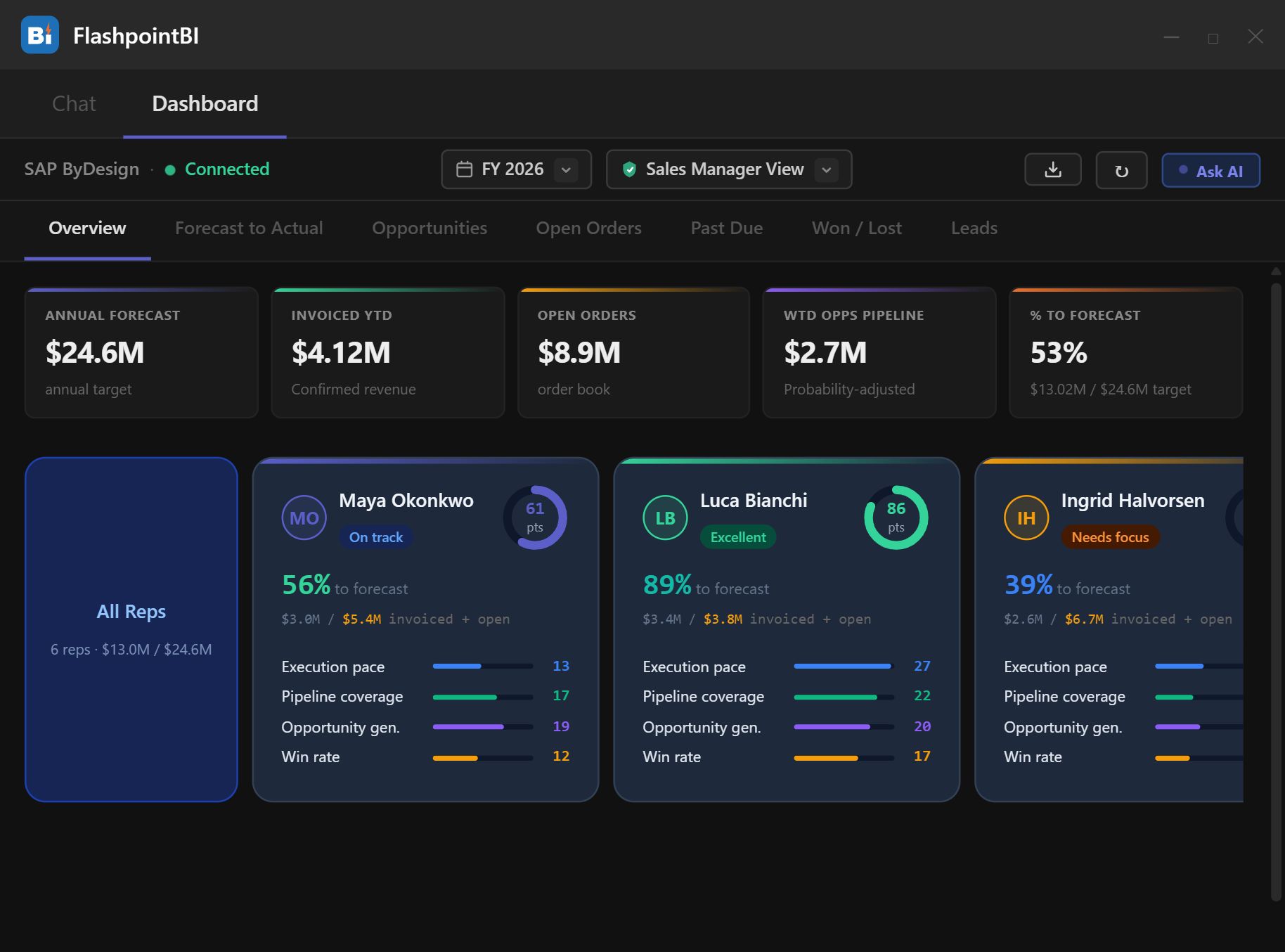Click Luca Bianchi's Win rate bar
The height and width of the screenshot is (952, 1285).
[844, 758]
